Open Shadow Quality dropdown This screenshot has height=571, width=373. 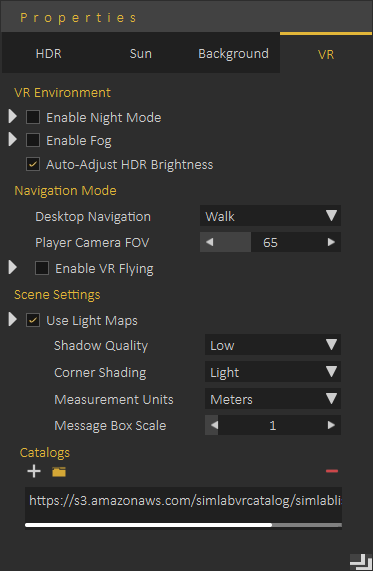tap(273, 345)
